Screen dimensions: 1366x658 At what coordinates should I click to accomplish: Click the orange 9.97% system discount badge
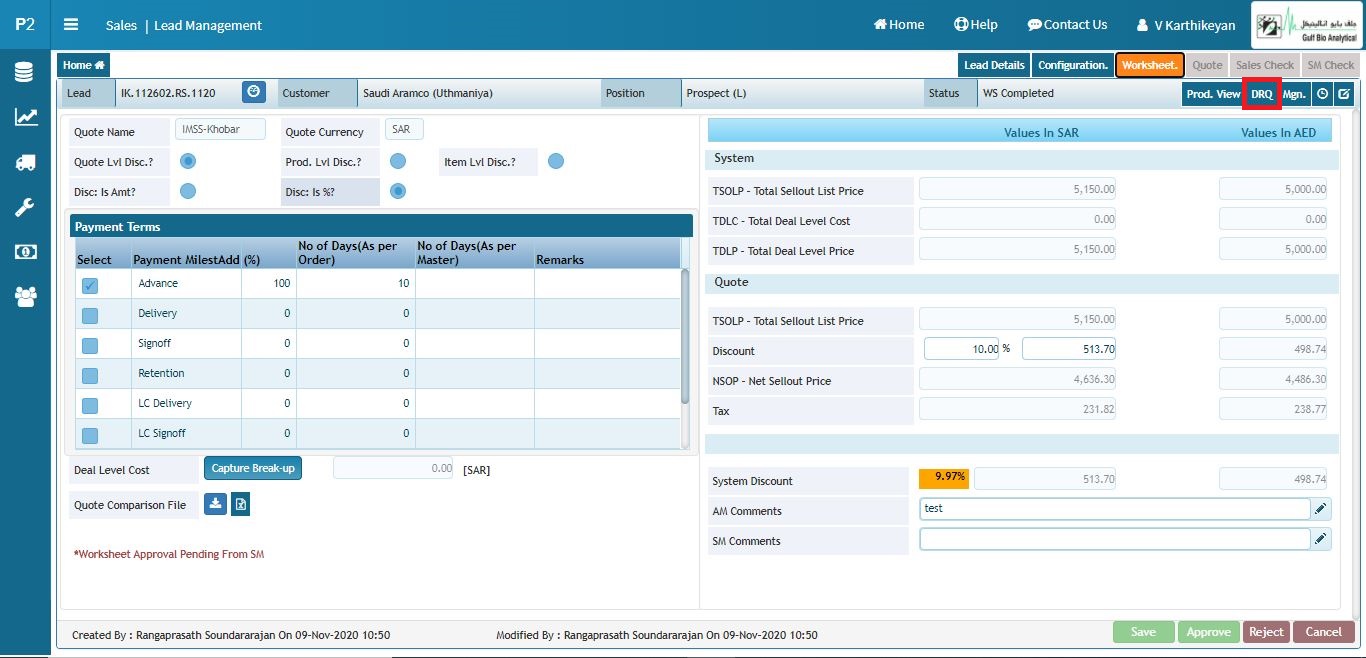[x=944, y=478]
